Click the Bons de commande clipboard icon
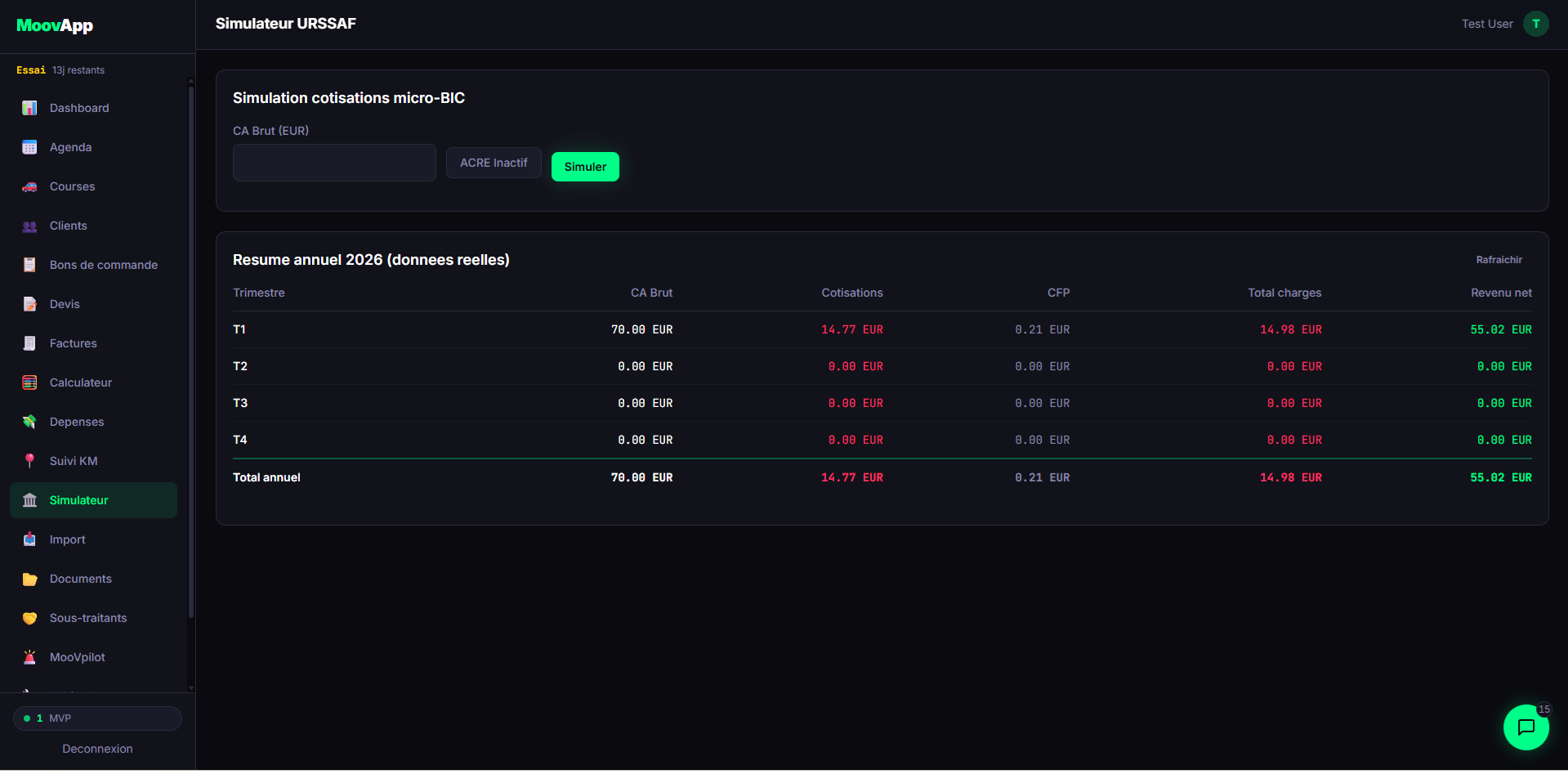 29,265
